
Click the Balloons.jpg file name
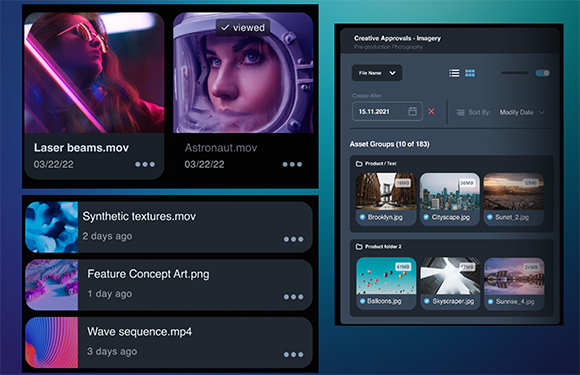pos(384,301)
